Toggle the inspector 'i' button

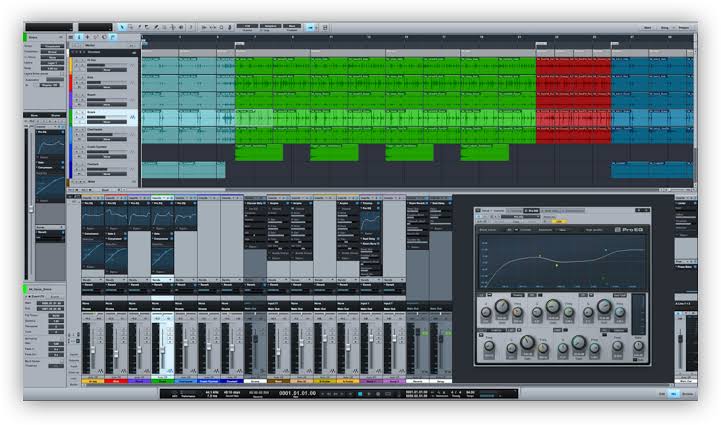tap(79, 37)
